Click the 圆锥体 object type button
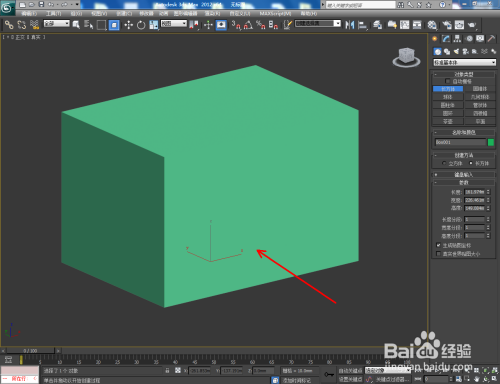The width and height of the screenshot is (500, 384). click(480, 89)
